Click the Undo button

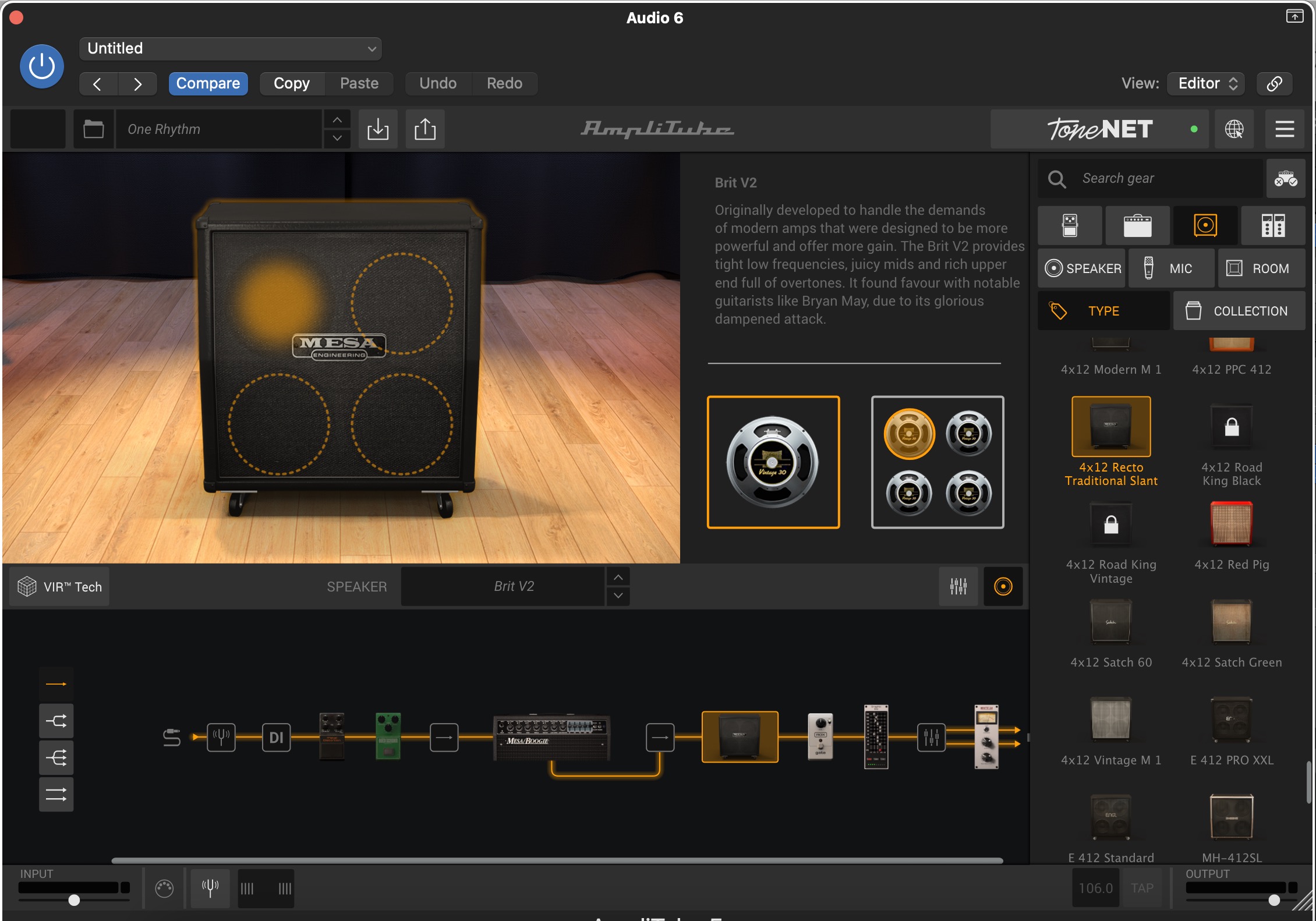[x=438, y=84]
